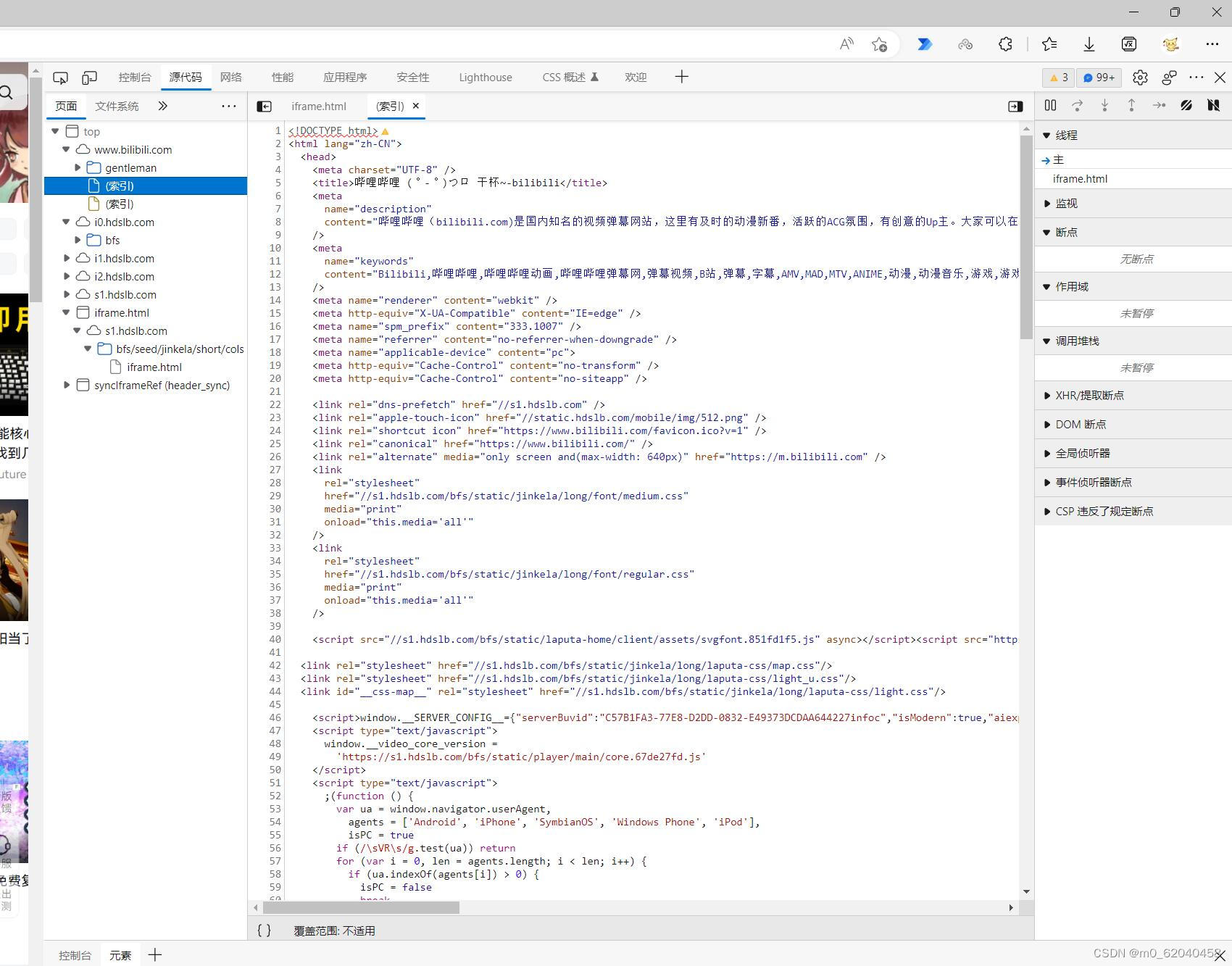
Task: Expand the 监视 section
Action: pyautogui.click(x=1133, y=203)
